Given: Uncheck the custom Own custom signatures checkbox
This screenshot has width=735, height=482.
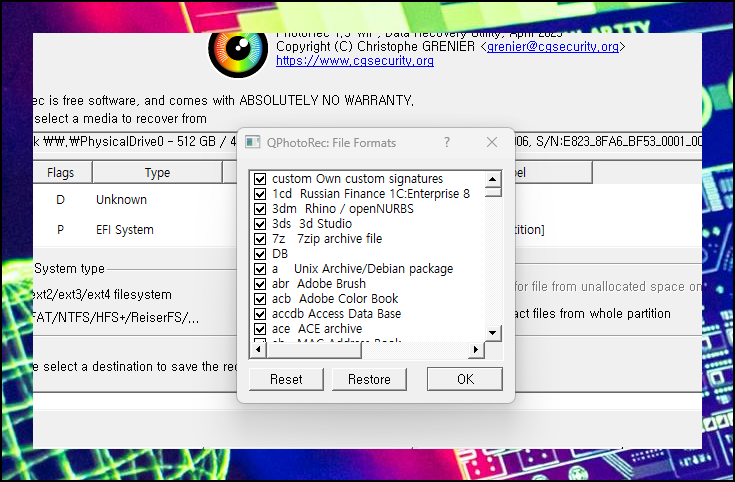Looking at the screenshot, I should (x=260, y=179).
